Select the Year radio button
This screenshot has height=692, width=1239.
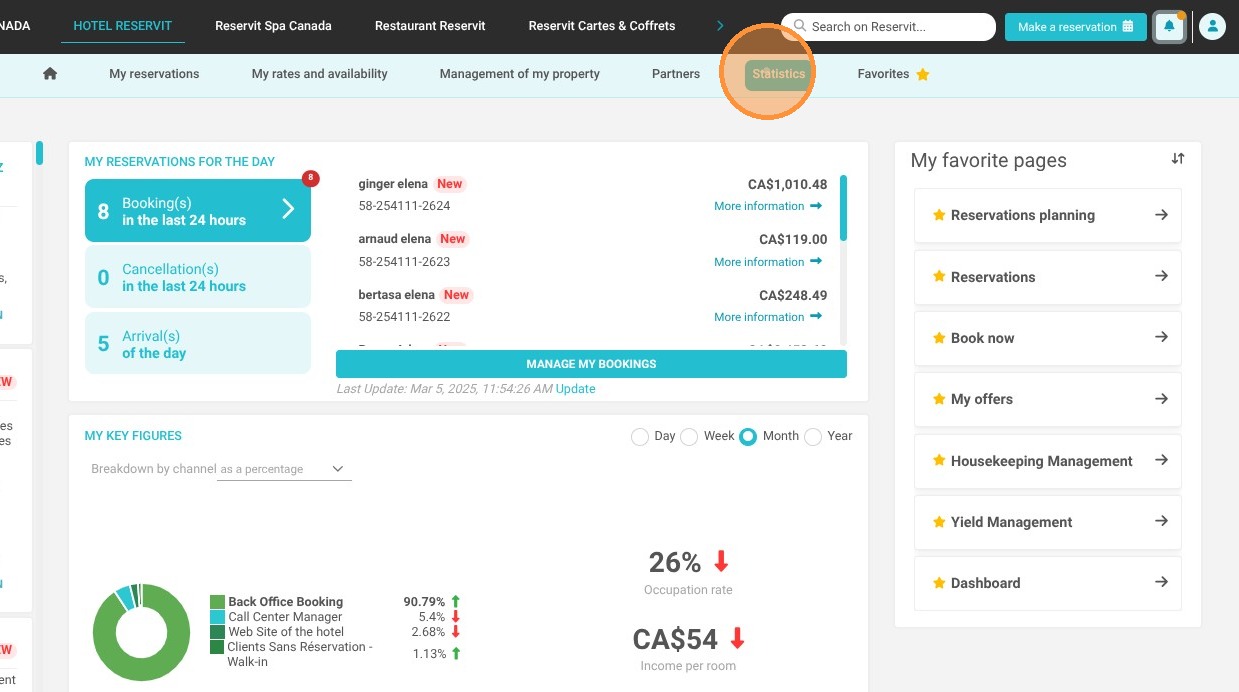[813, 437]
